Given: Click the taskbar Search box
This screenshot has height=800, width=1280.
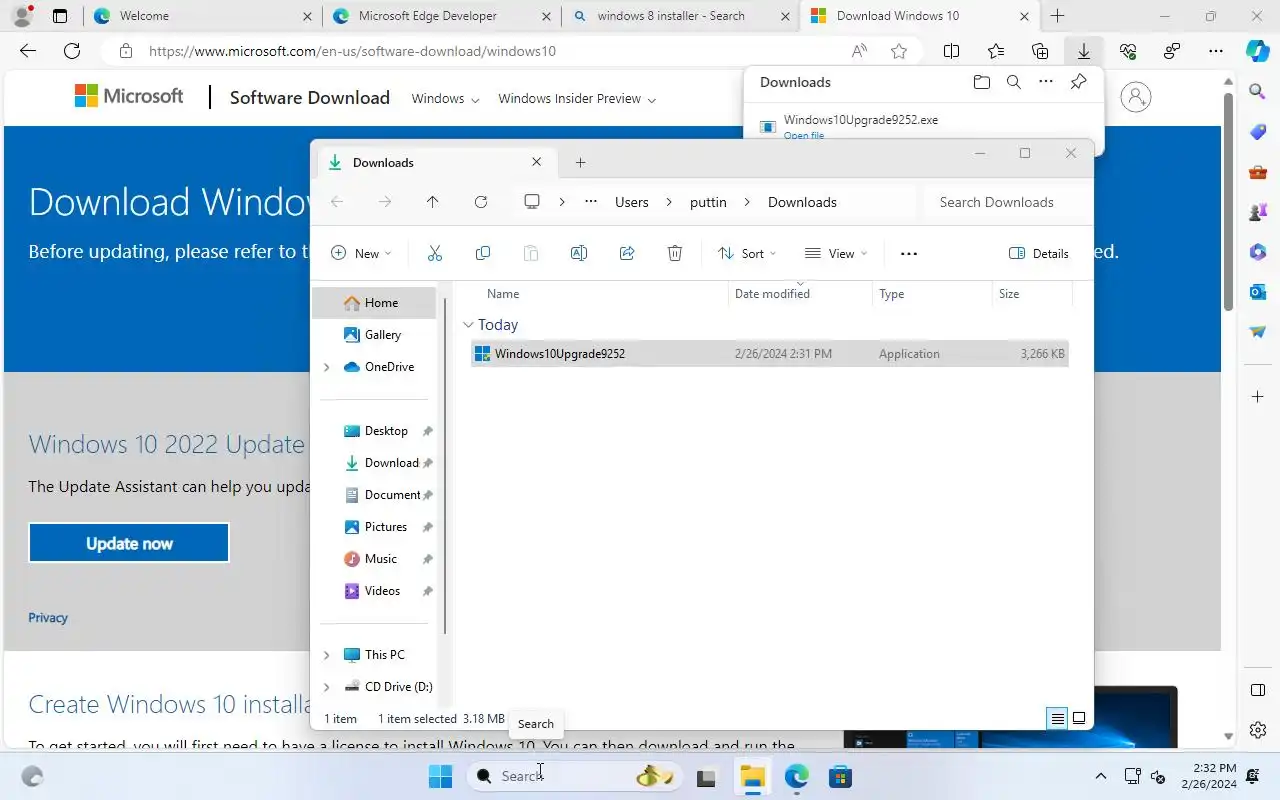Looking at the screenshot, I should (577, 776).
